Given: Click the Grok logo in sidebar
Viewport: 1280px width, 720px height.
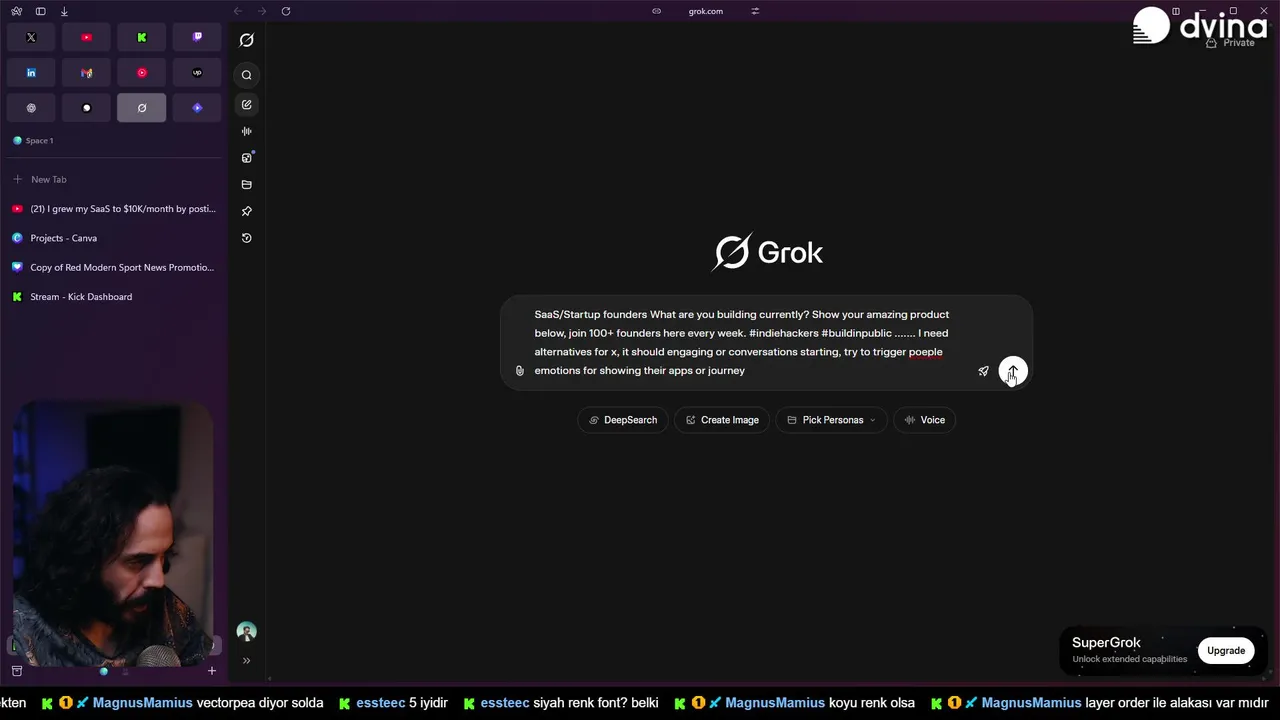Looking at the screenshot, I should tap(247, 40).
